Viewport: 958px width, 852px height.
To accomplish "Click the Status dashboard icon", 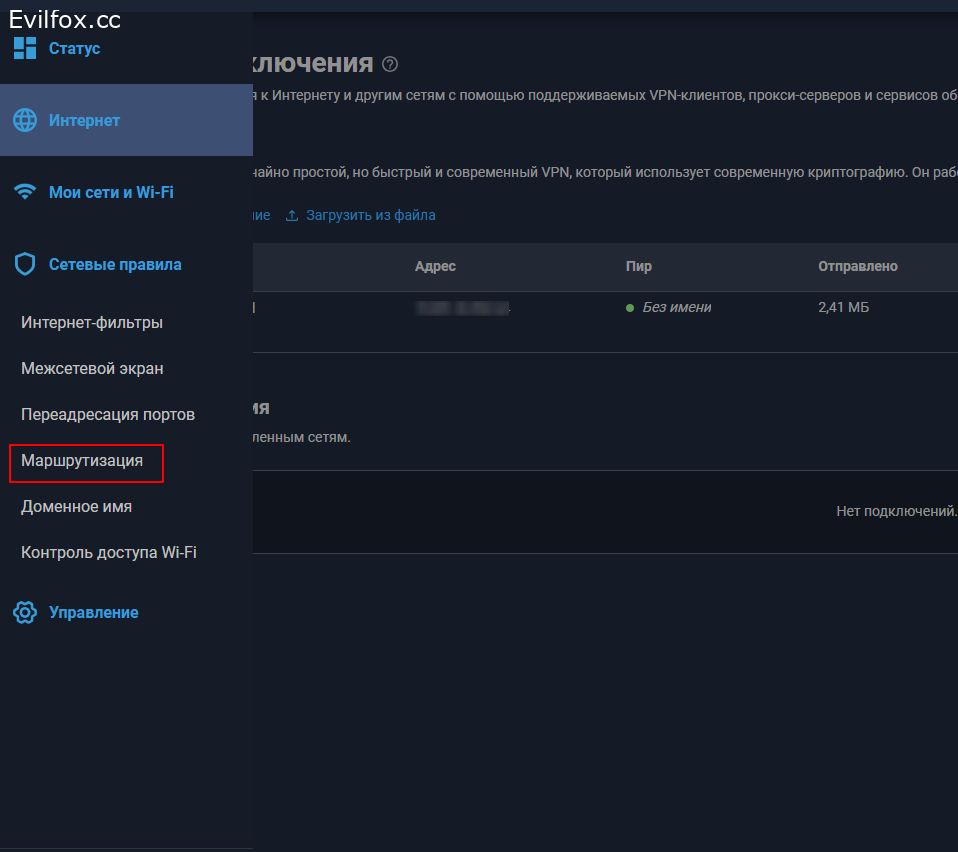I will 25,48.
